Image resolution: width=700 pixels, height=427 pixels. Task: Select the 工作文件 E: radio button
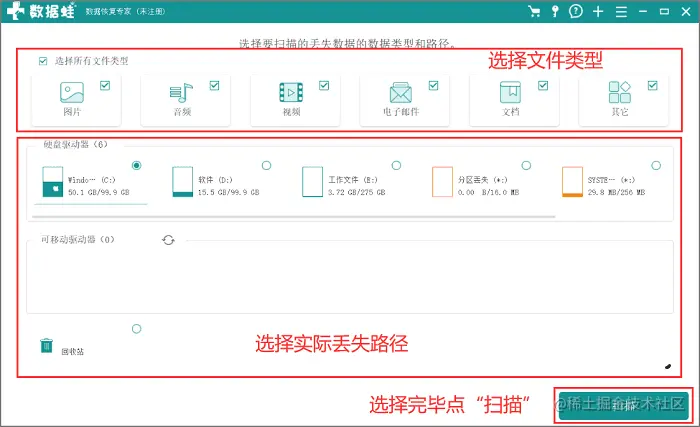click(x=396, y=165)
